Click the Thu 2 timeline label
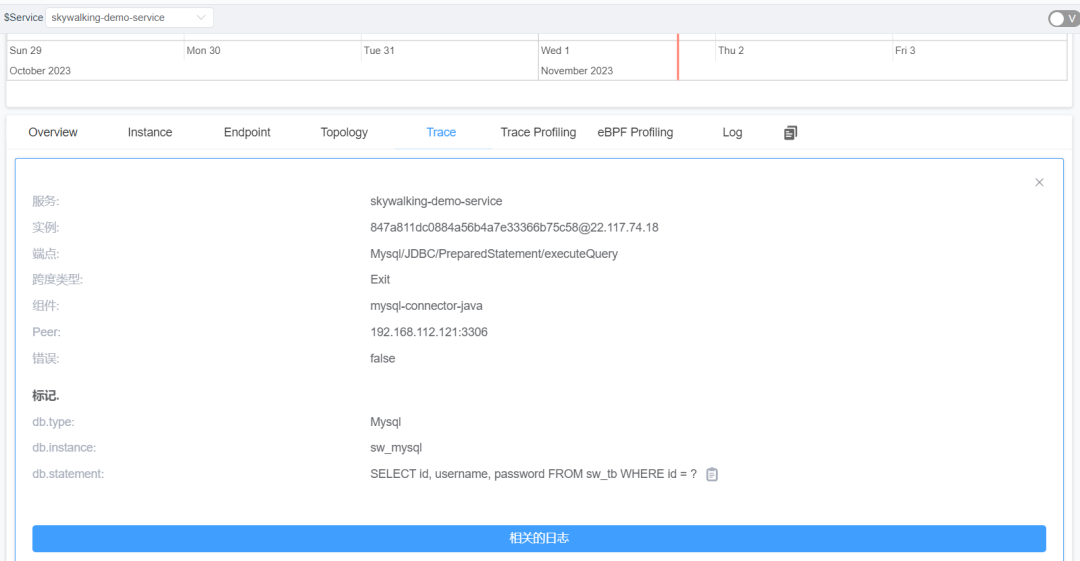This screenshot has width=1080, height=561. pyautogui.click(x=731, y=50)
